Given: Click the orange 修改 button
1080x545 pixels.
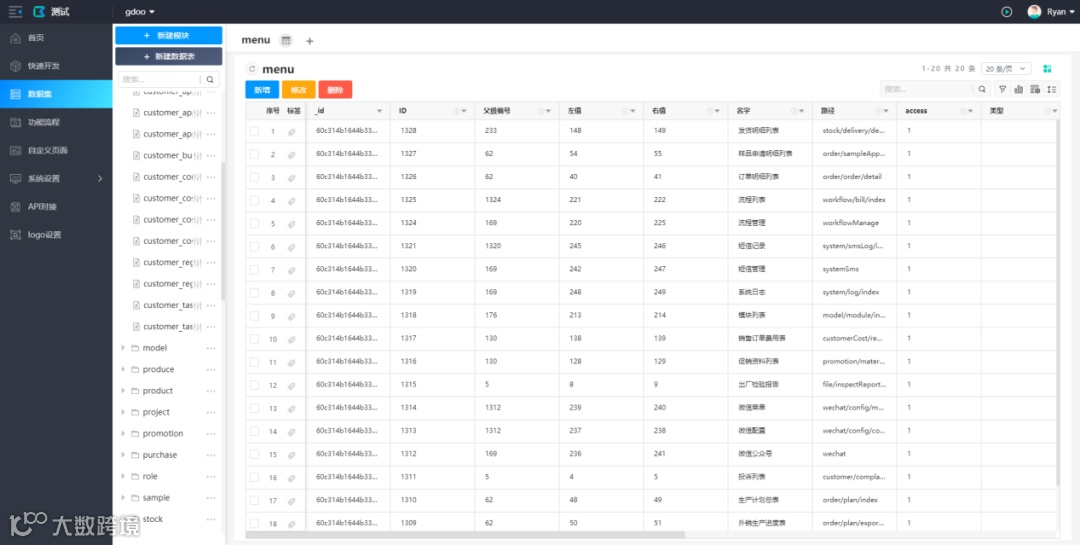Looking at the screenshot, I should [x=298, y=90].
